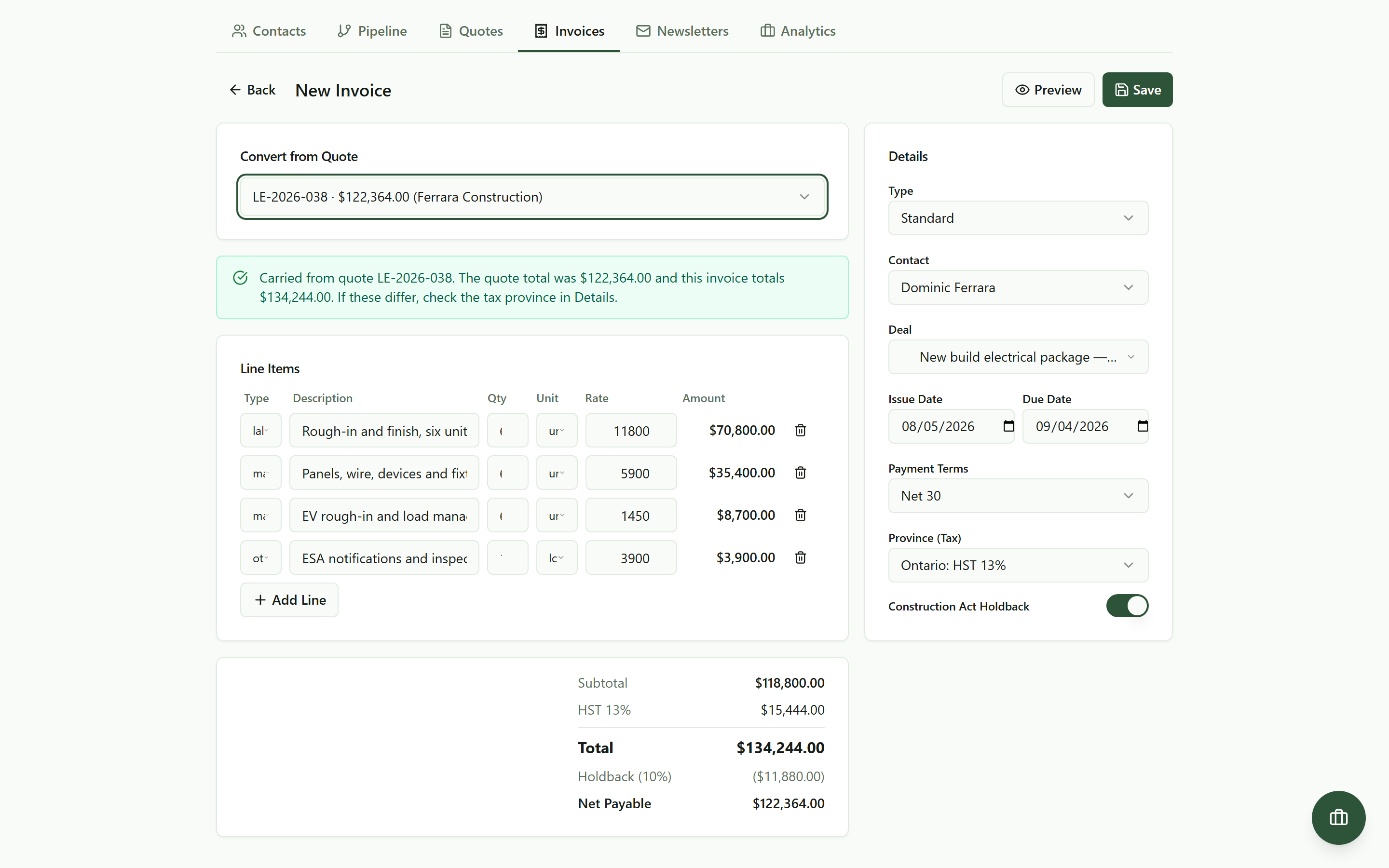Select the Invoices tab

(x=569, y=31)
